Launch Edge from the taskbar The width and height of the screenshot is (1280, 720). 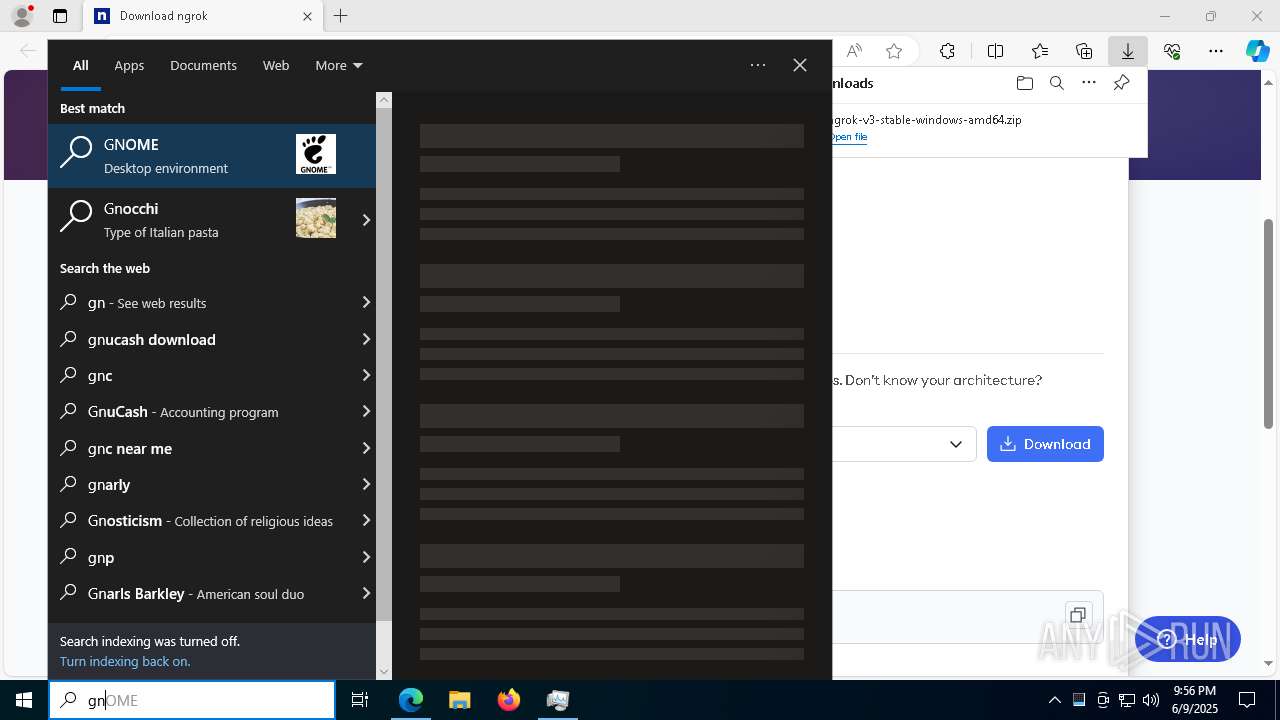411,700
